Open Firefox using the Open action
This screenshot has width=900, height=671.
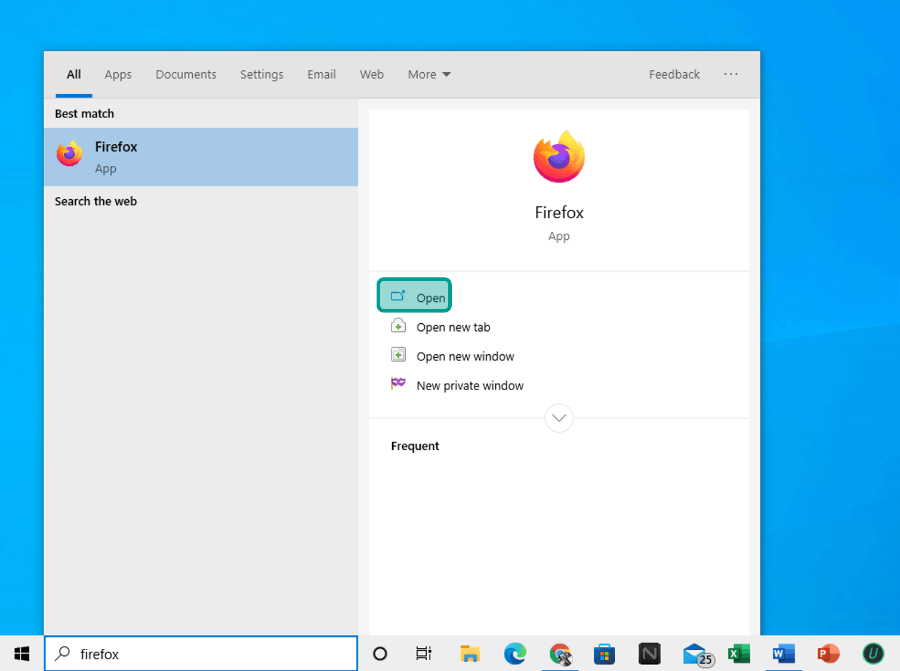click(x=414, y=296)
